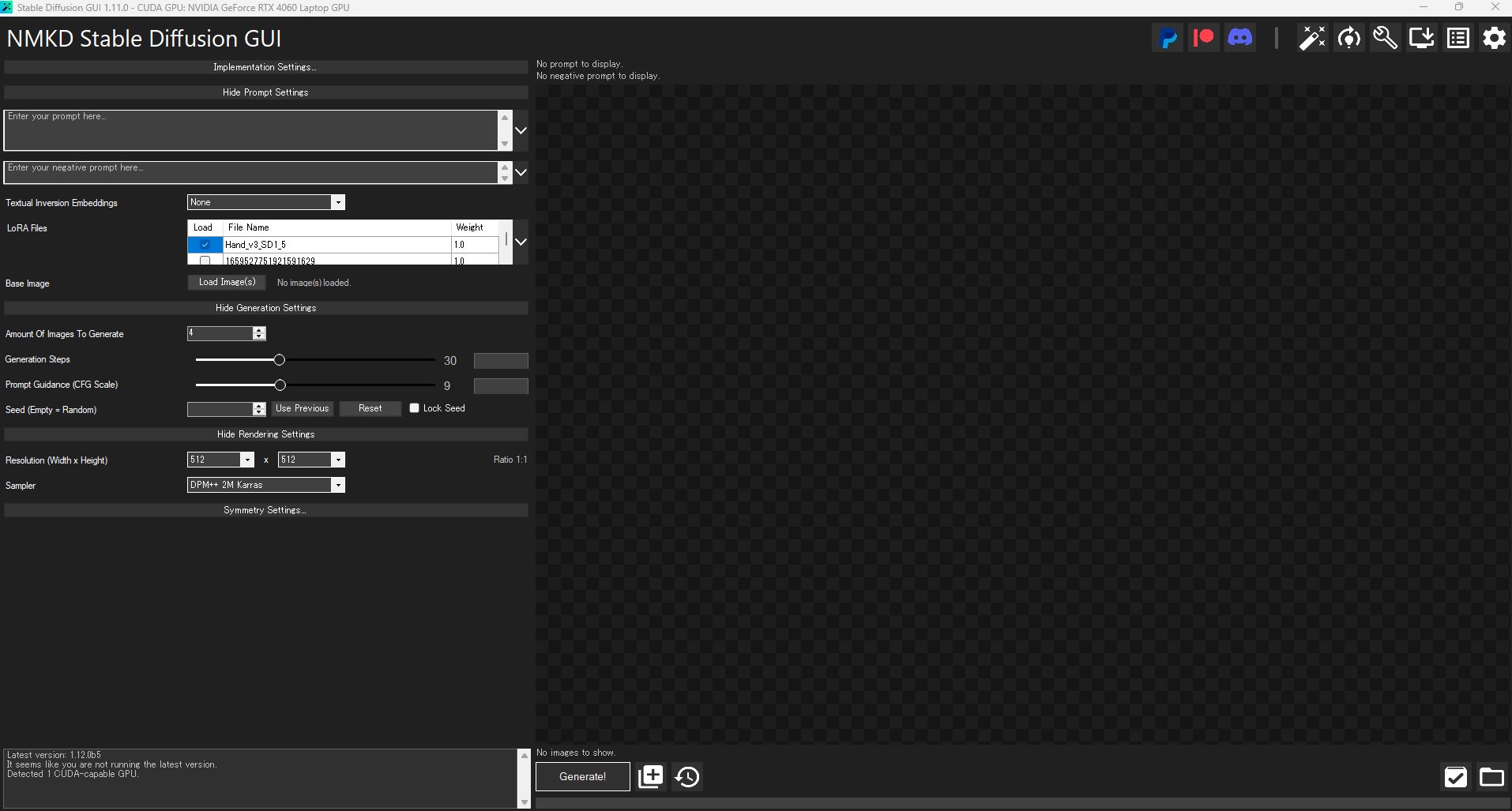Check the Hand_v3_SD1_5 LoRA load checkbox
This screenshot has width=1512, height=811.
click(205, 245)
